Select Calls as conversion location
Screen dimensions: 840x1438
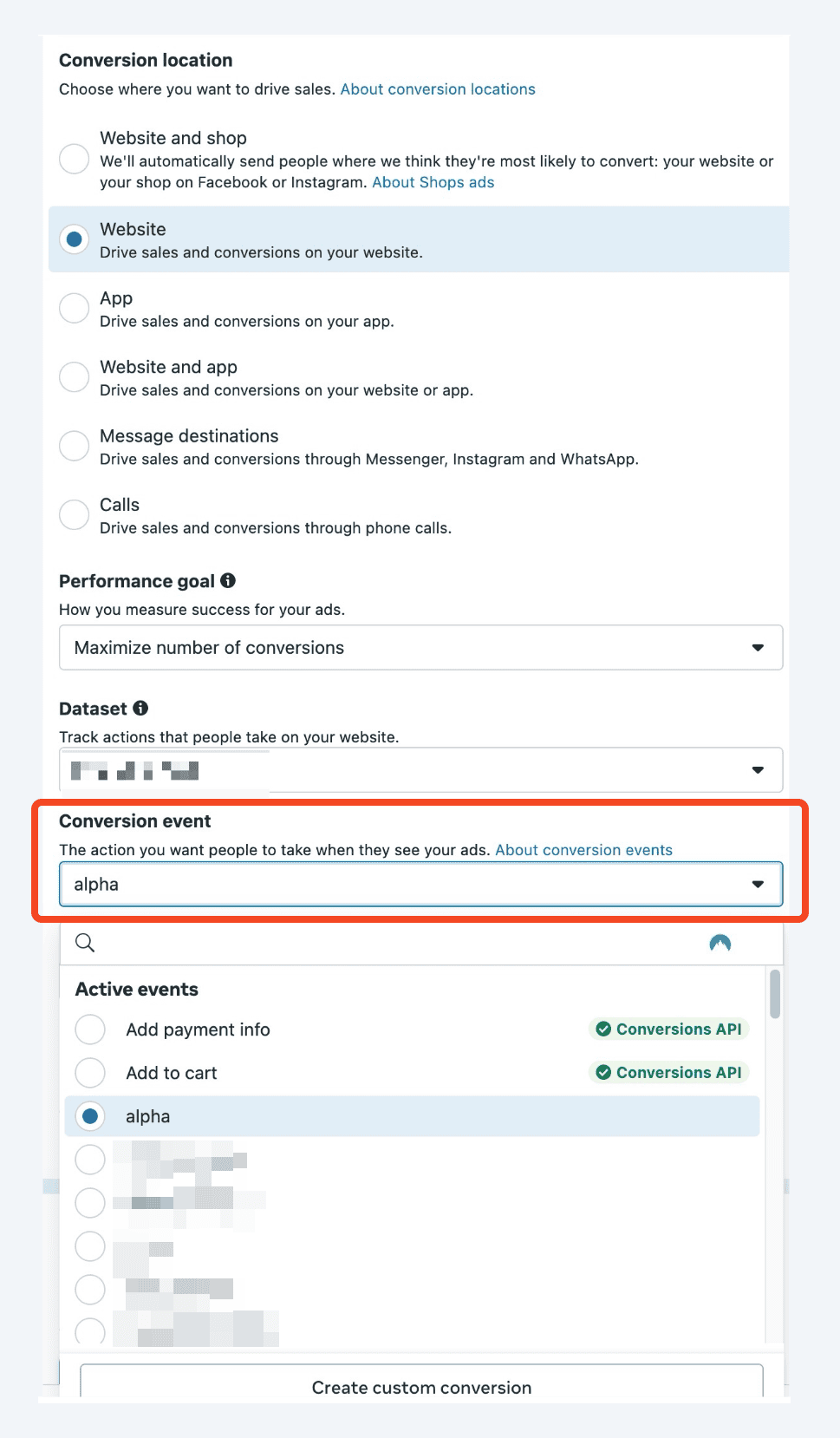coord(75,514)
